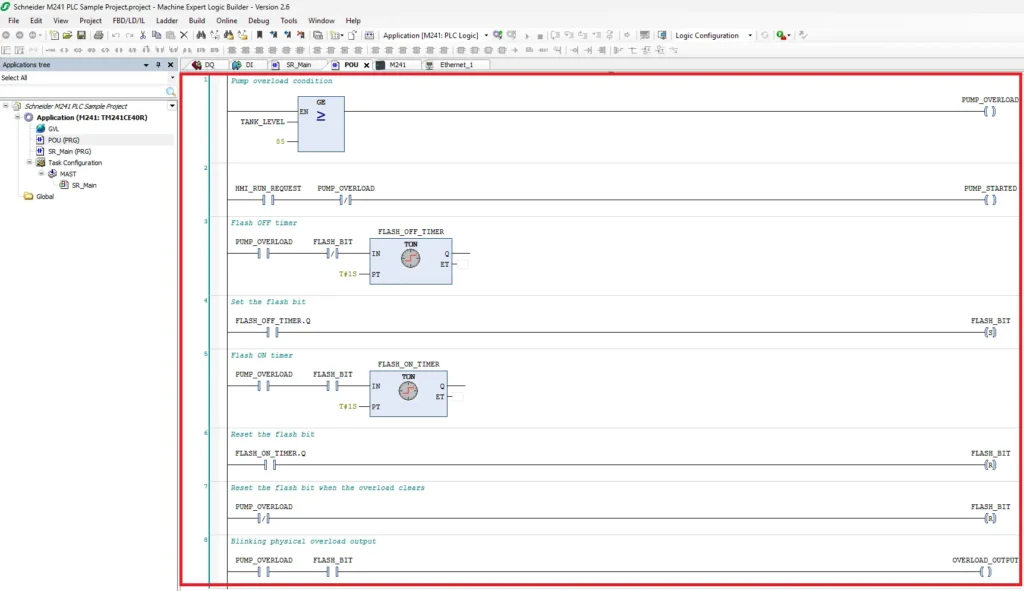Click the Print toolbar icon
1024x591 pixels.
coord(99,35)
